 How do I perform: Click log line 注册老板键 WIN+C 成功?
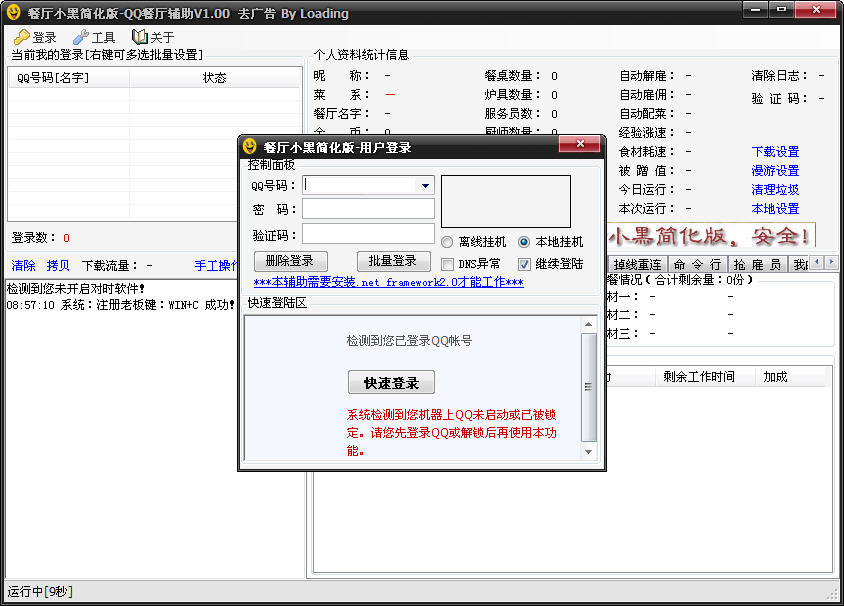pyautogui.click(x=121, y=305)
